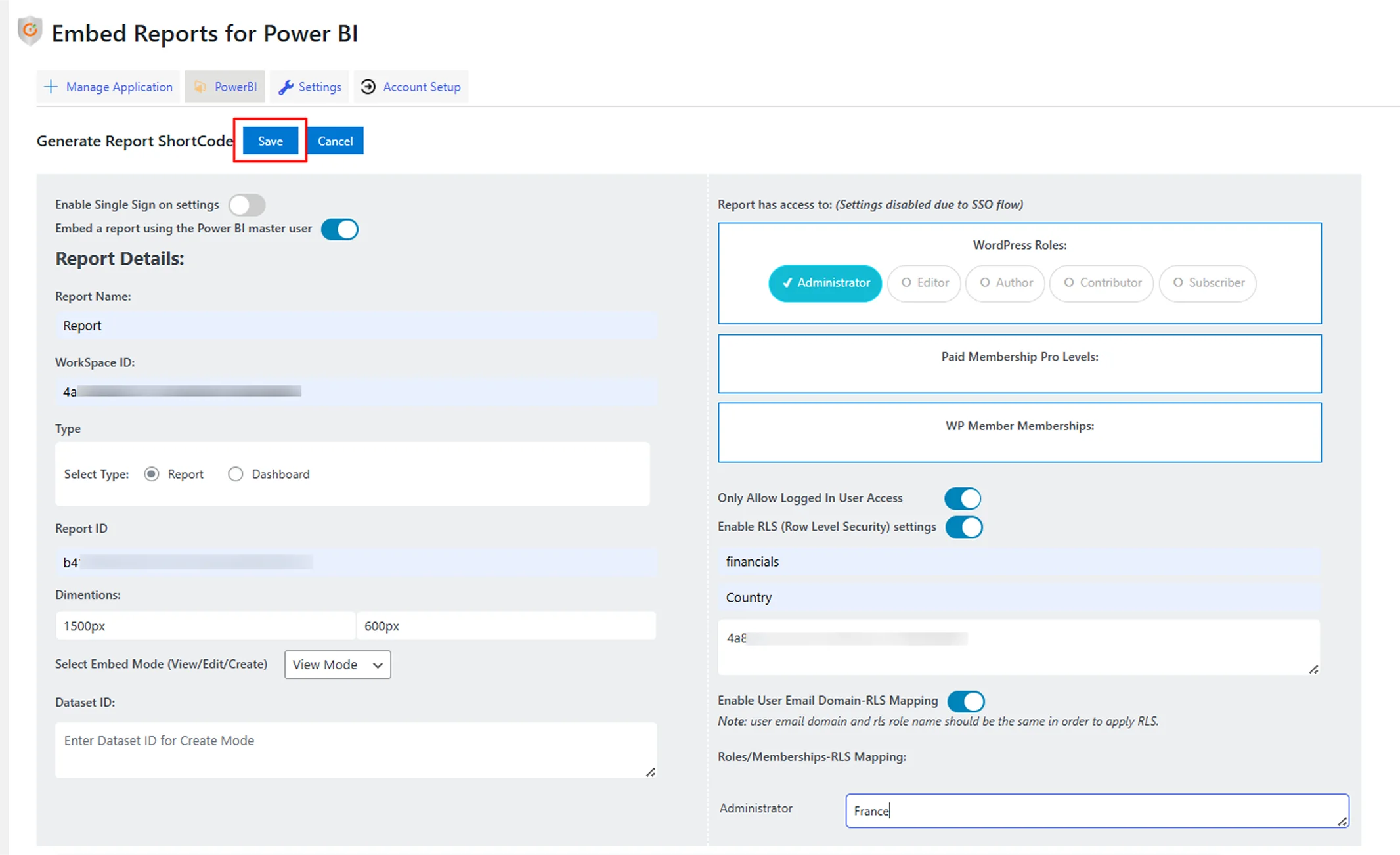Image resolution: width=1400 pixels, height=855 pixels.
Task: Switch to the PowerBI tab
Action: [x=225, y=87]
